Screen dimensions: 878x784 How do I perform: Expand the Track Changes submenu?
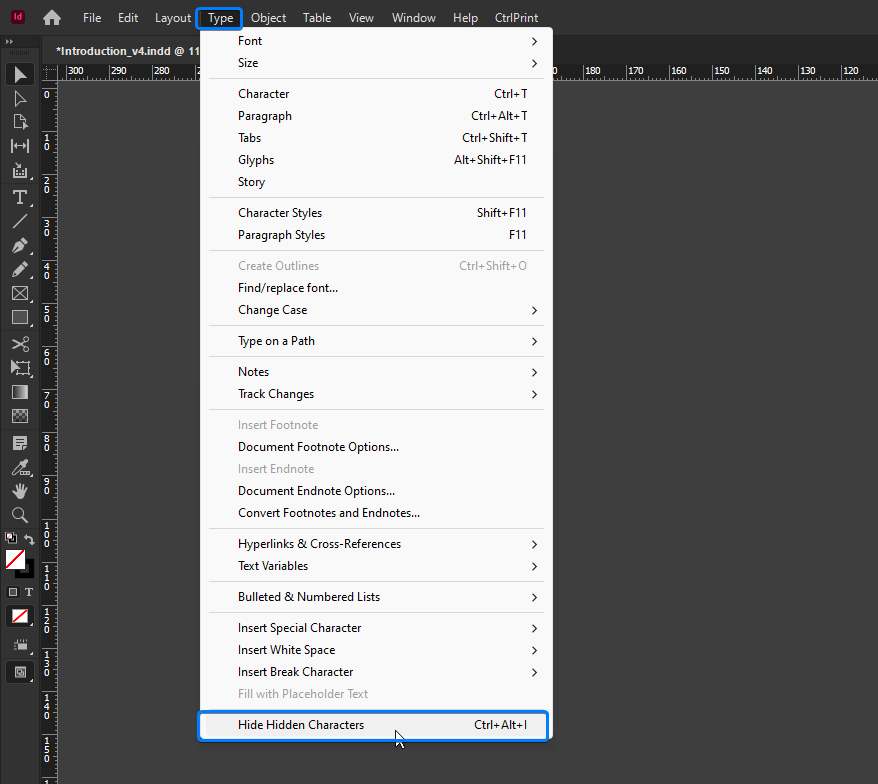pos(376,394)
